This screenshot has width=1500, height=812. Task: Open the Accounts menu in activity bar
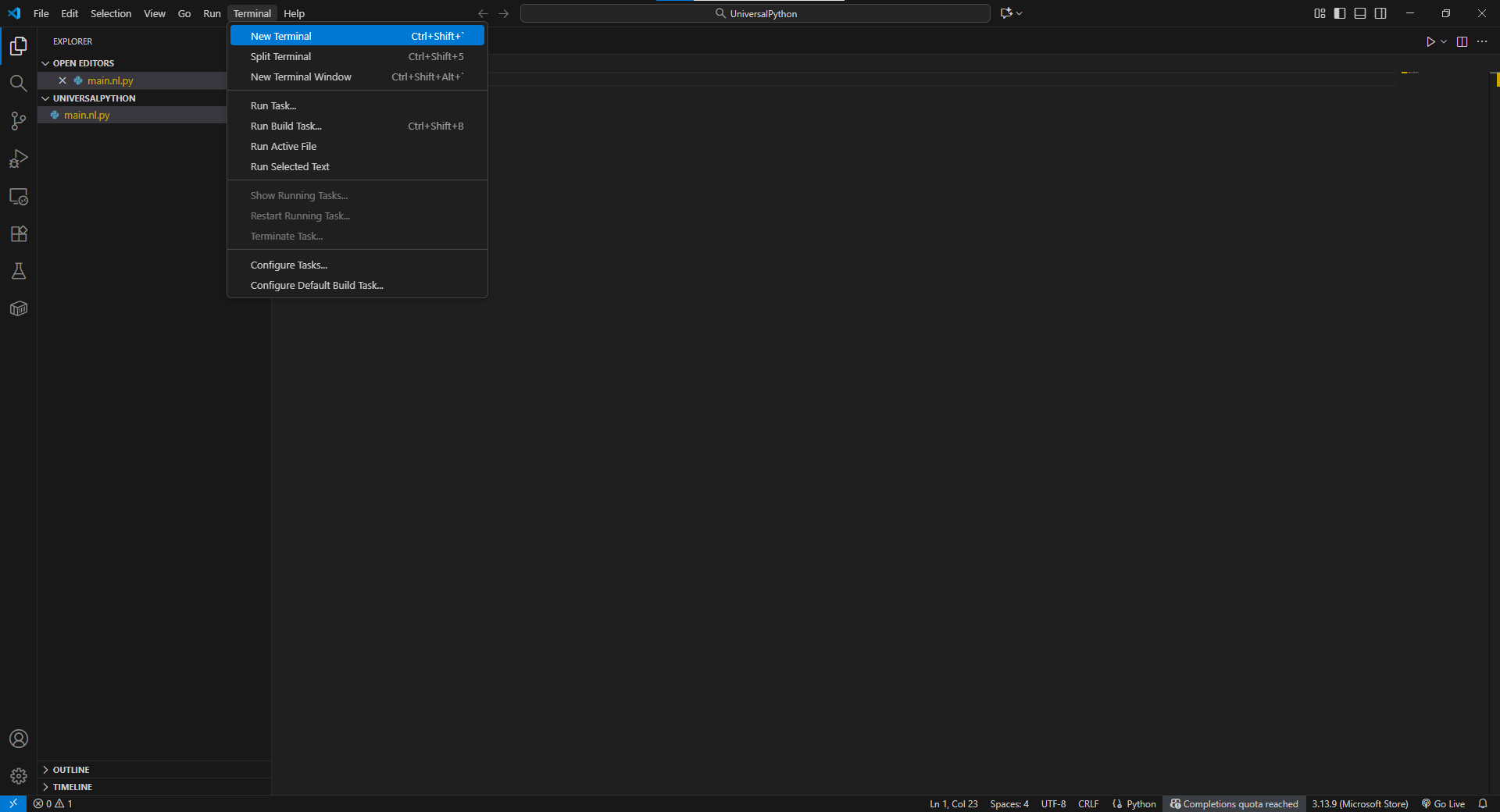[x=18, y=739]
